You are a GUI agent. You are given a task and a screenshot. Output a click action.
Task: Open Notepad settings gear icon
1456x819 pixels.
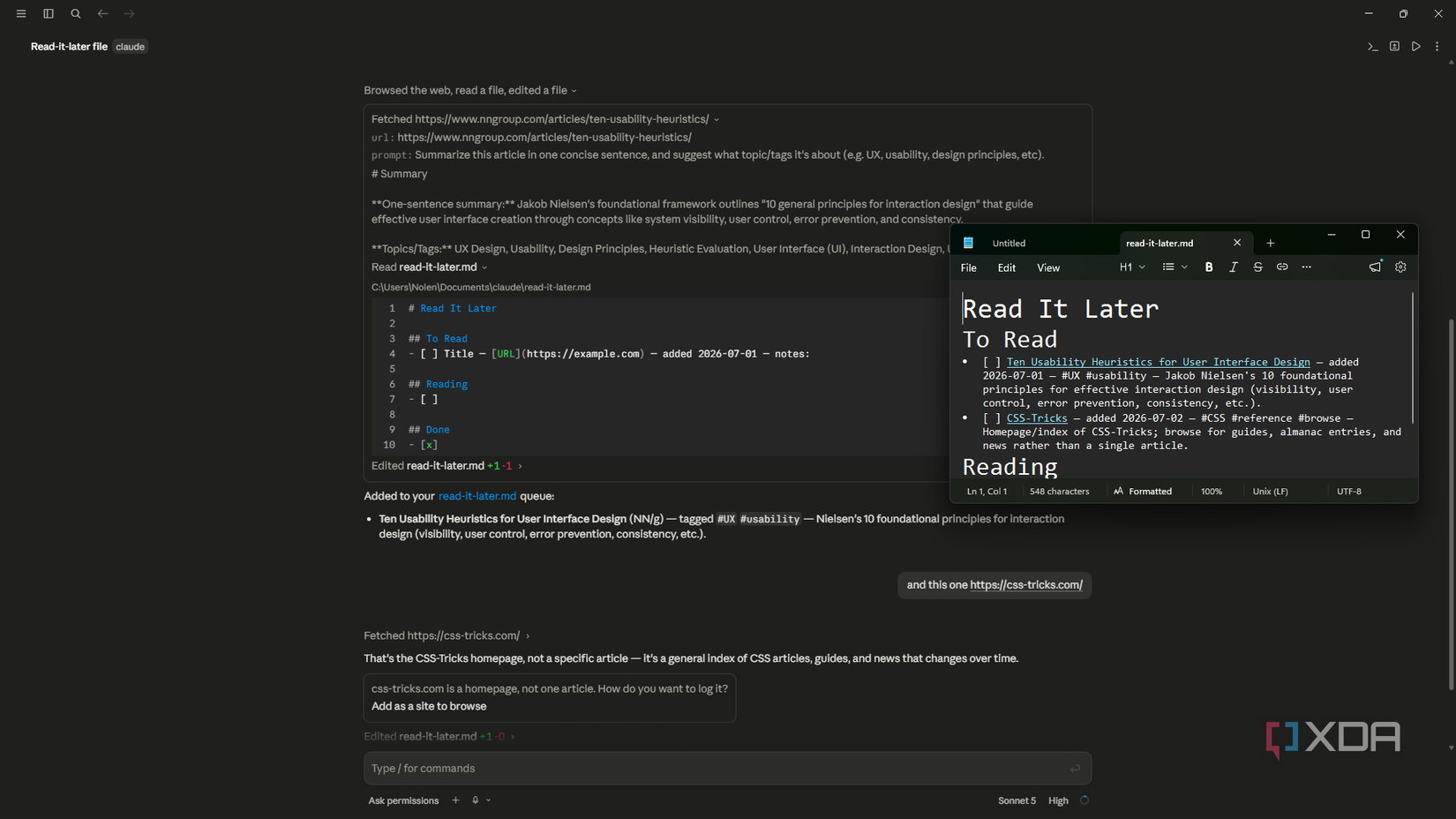pyautogui.click(x=1400, y=267)
